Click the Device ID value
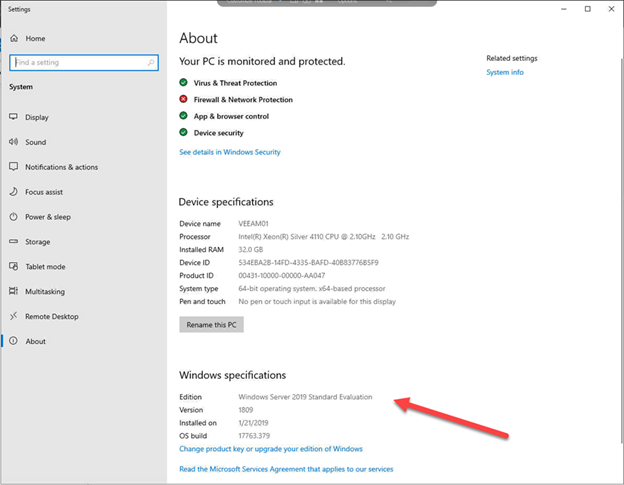The height and width of the screenshot is (485, 624). click(308, 263)
